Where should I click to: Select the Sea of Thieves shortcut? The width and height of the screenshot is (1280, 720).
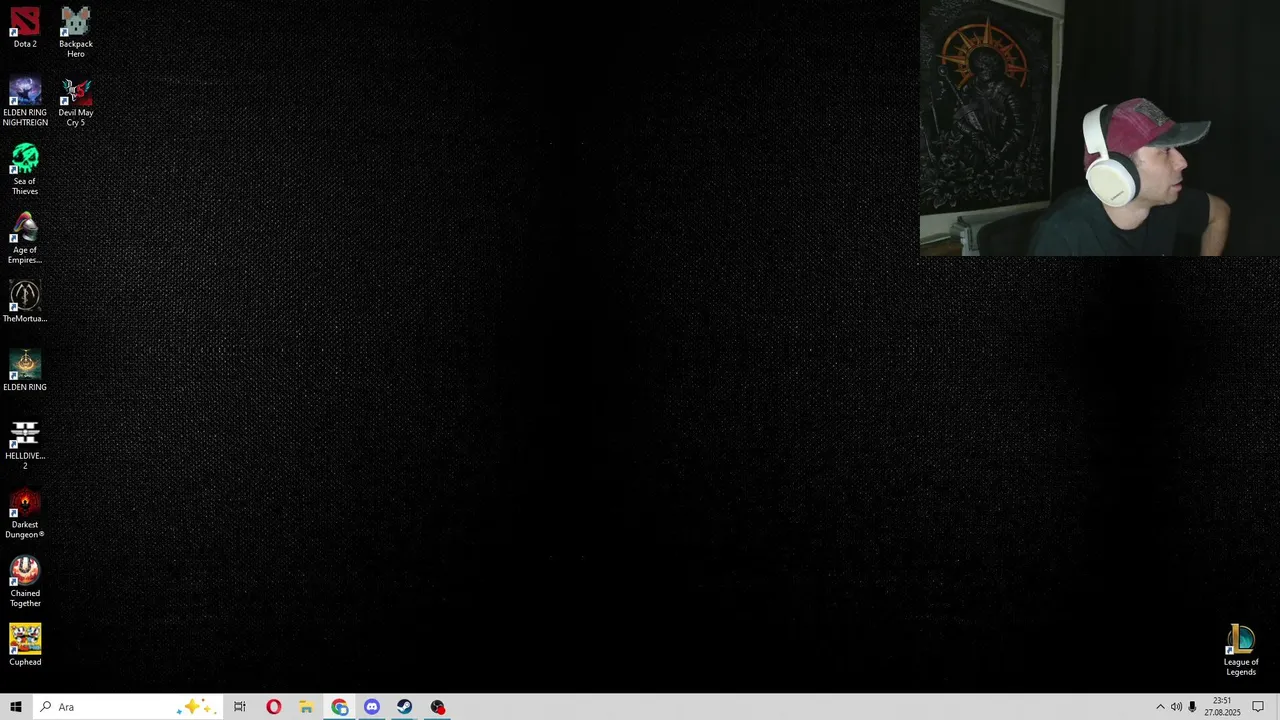click(x=25, y=170)
